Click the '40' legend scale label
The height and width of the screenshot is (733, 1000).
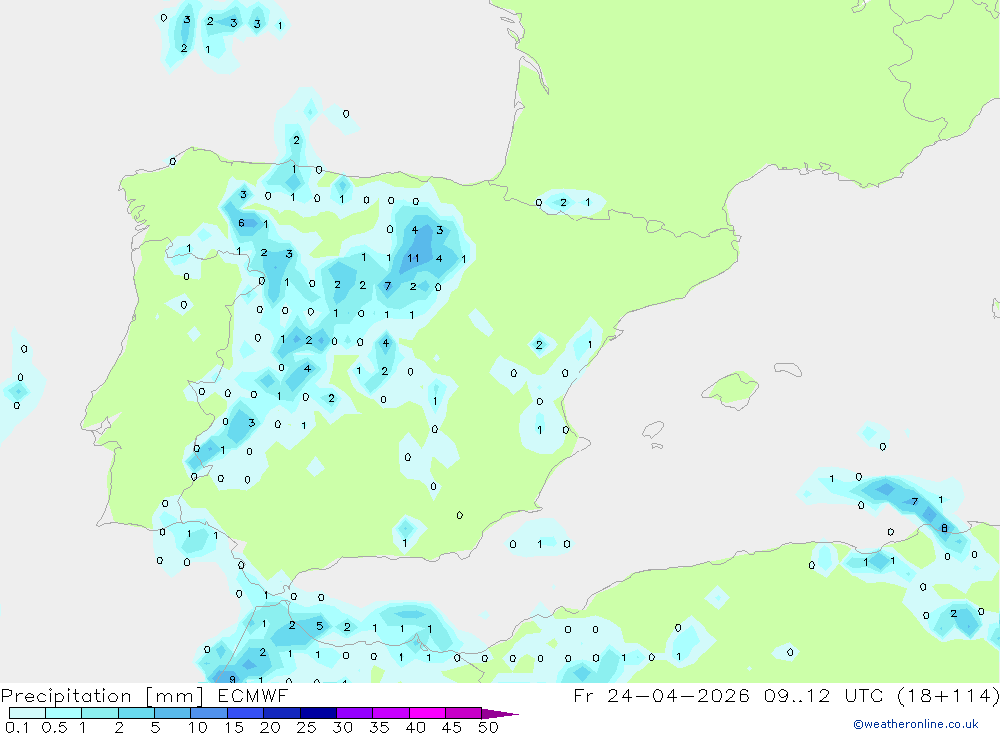click(x=416, y=727)
